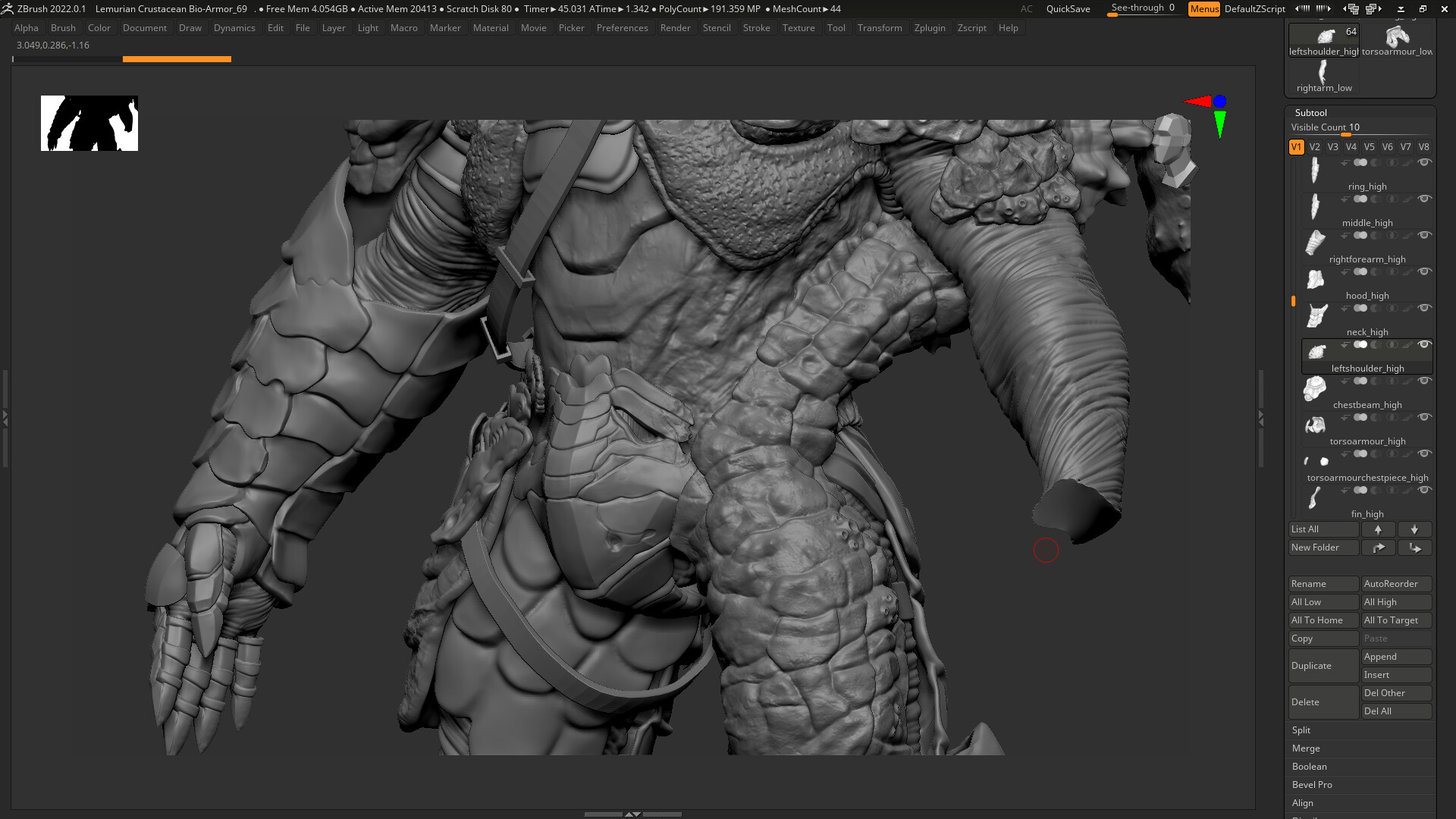Click the left scroll-arrow icon in top toolbar
The width and height of the screenshot is (1456, 819).
coord(1303,8)
